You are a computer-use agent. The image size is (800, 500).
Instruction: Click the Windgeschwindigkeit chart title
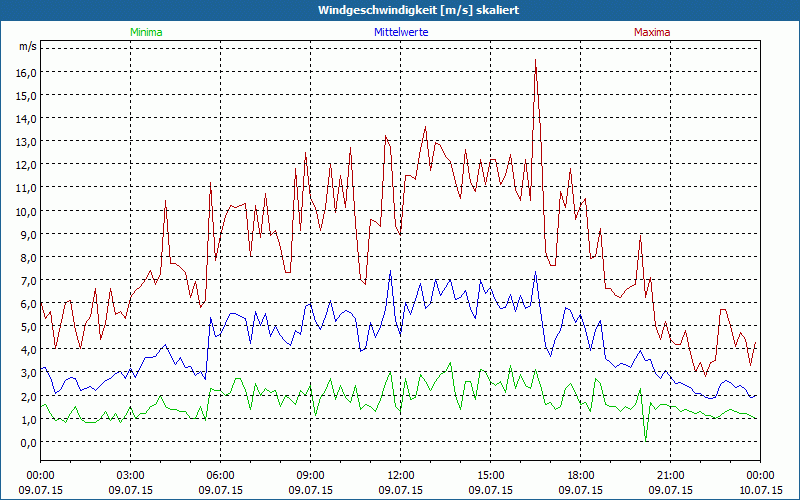pos(418,10)
